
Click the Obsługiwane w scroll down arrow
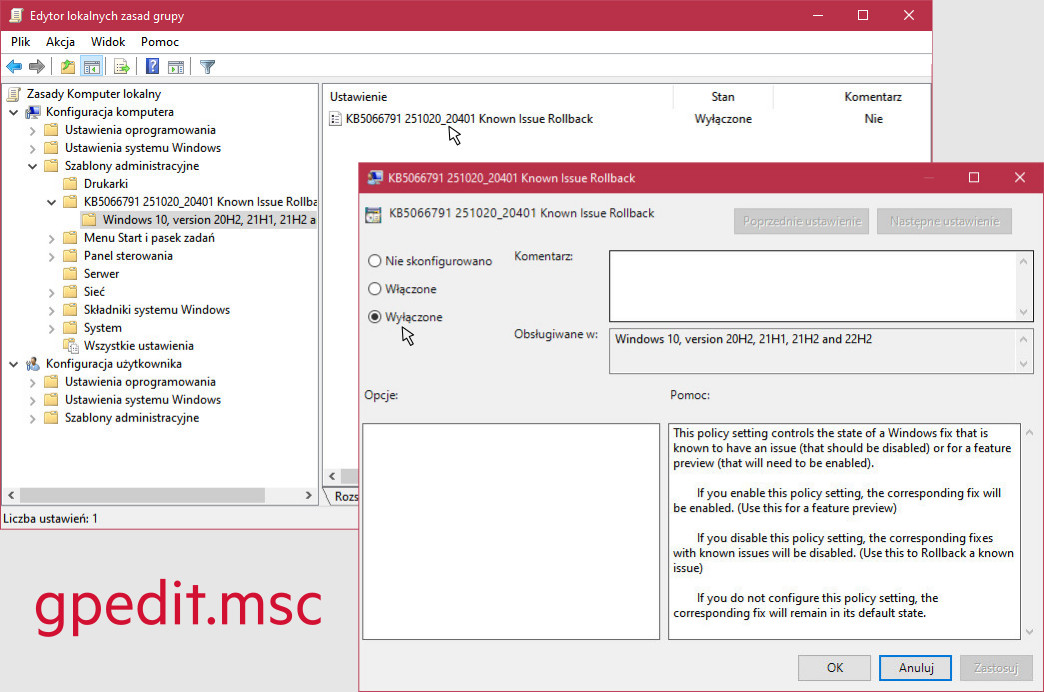1023,364
